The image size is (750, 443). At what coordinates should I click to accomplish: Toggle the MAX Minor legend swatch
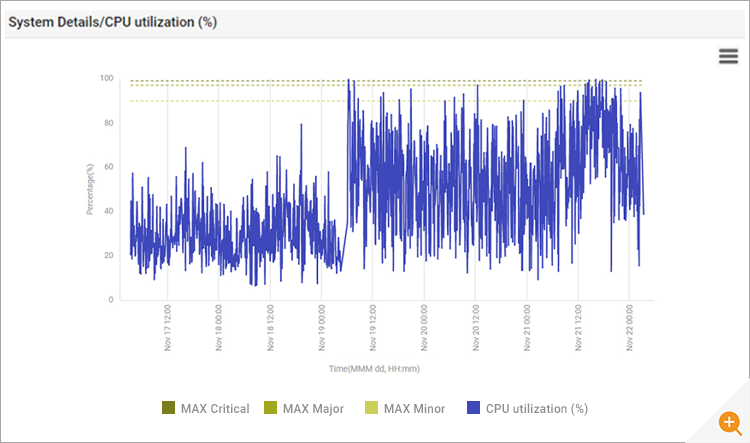point(371,408)
